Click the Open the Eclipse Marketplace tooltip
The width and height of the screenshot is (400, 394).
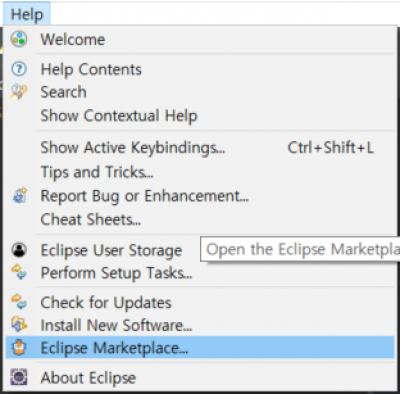(300, 249)
